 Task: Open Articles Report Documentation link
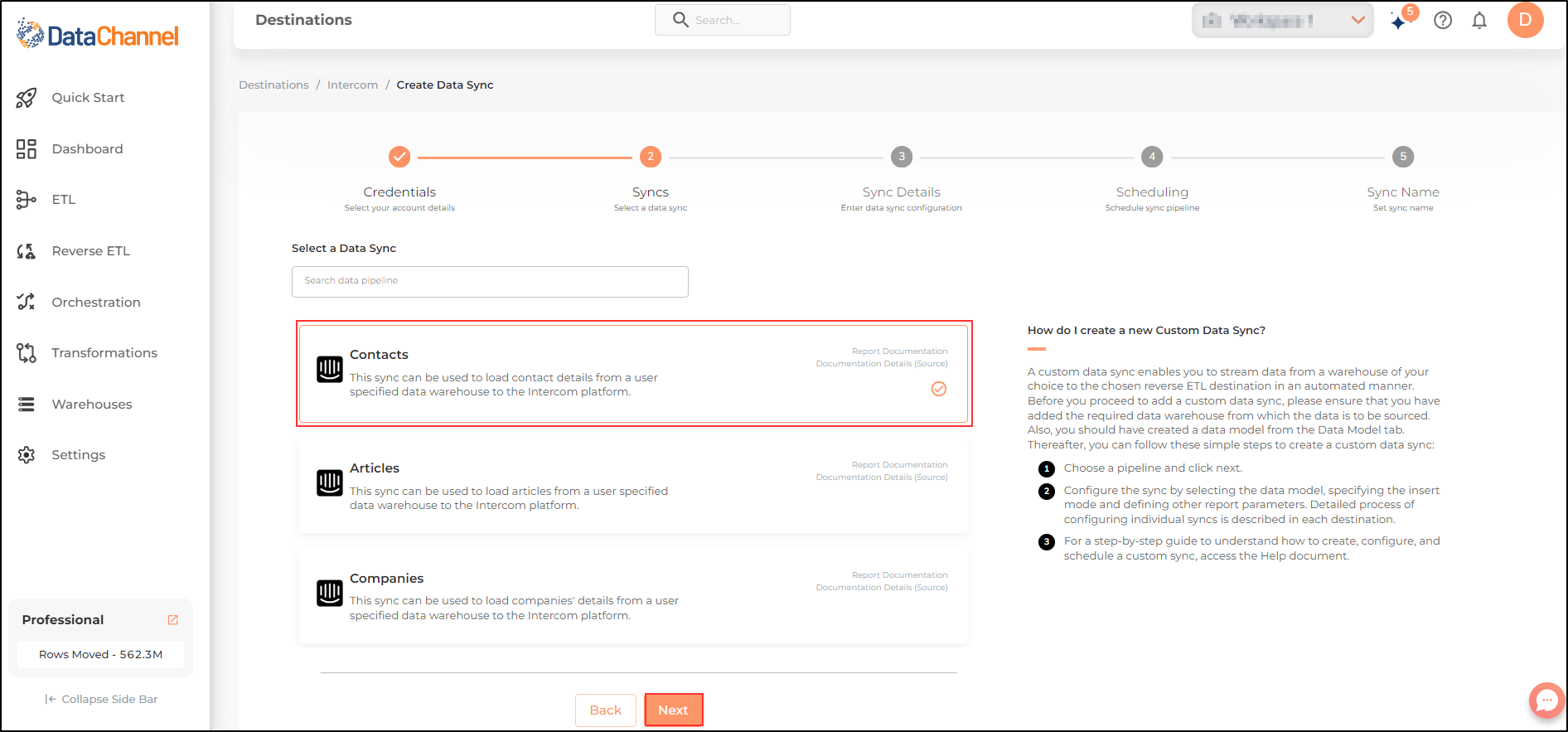coord(899,465)
